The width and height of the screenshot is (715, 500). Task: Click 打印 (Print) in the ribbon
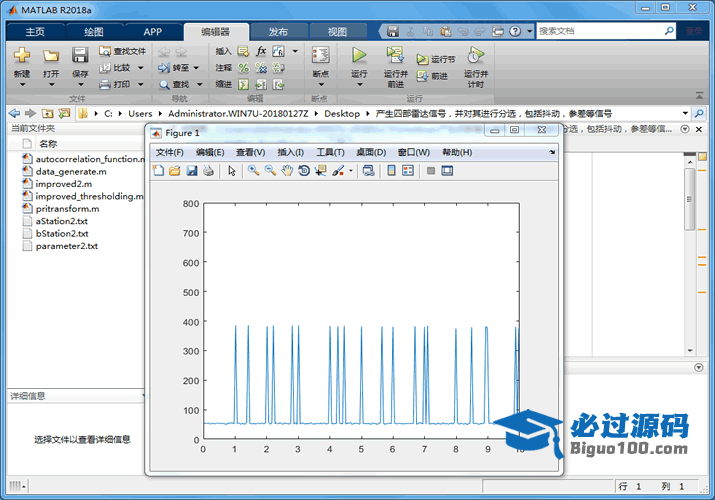click(x=115, y=84)
